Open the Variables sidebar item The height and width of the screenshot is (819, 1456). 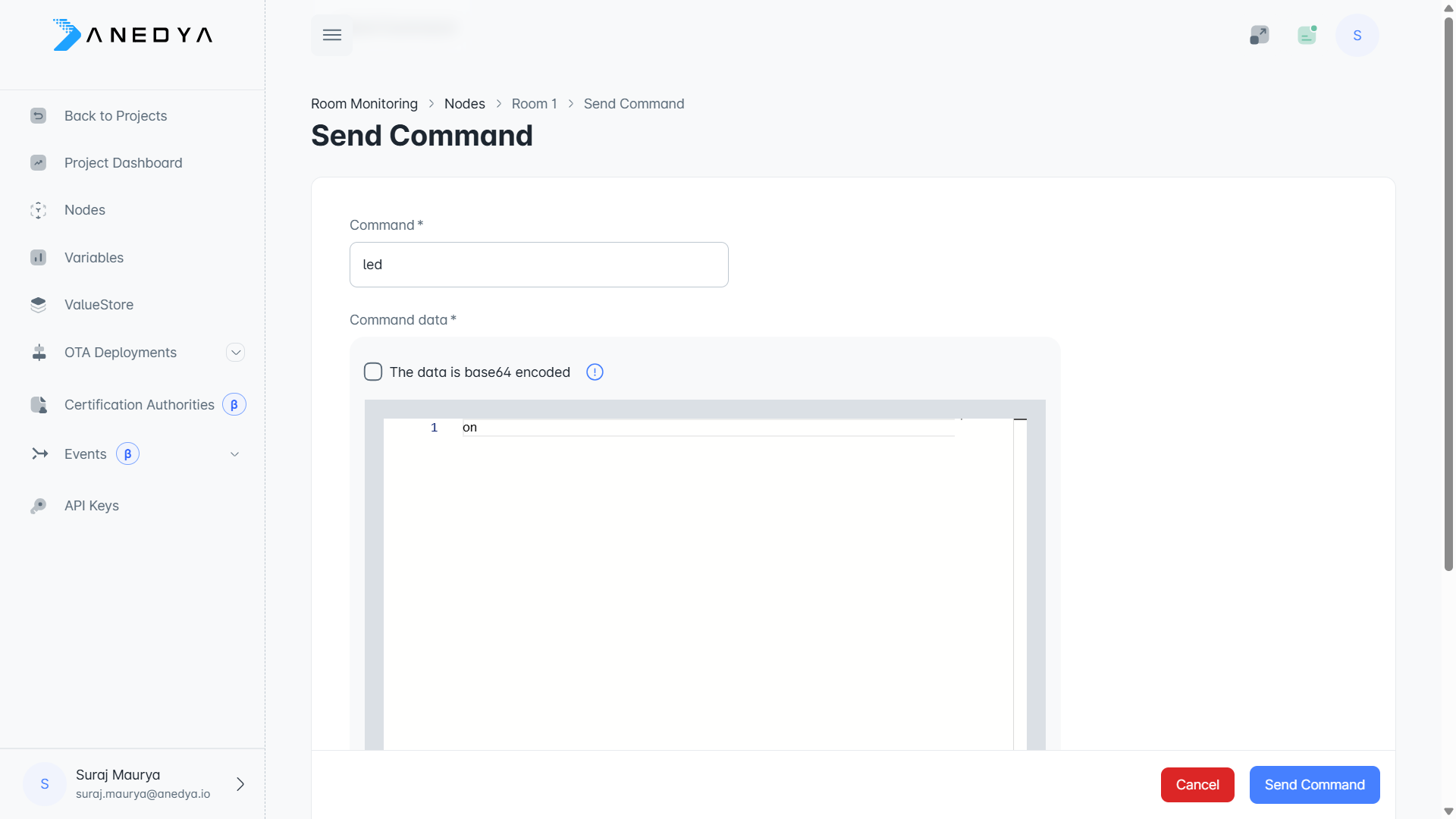click(x=94, y=258)
